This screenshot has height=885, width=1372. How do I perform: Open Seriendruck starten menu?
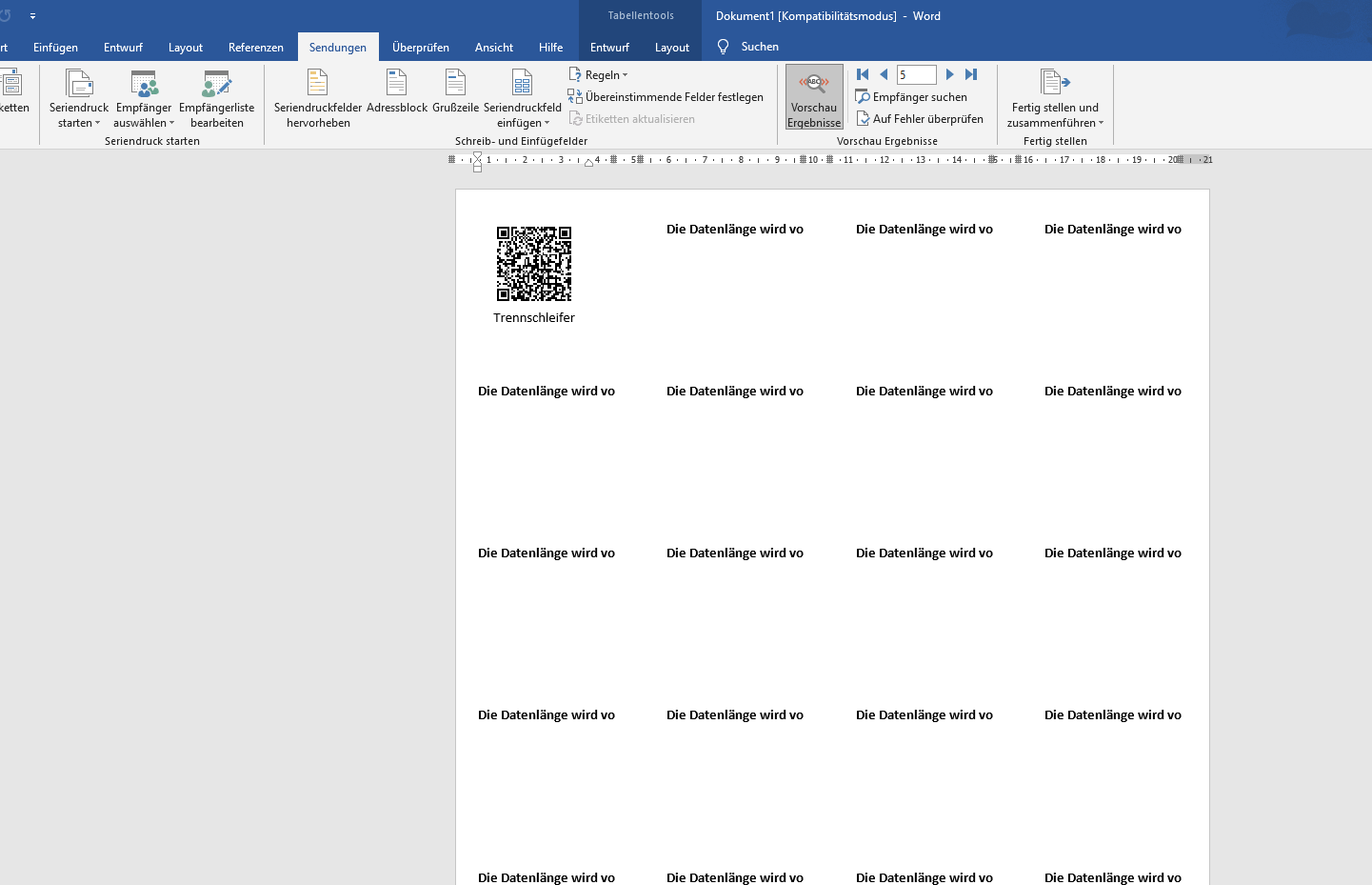point(79,98)
